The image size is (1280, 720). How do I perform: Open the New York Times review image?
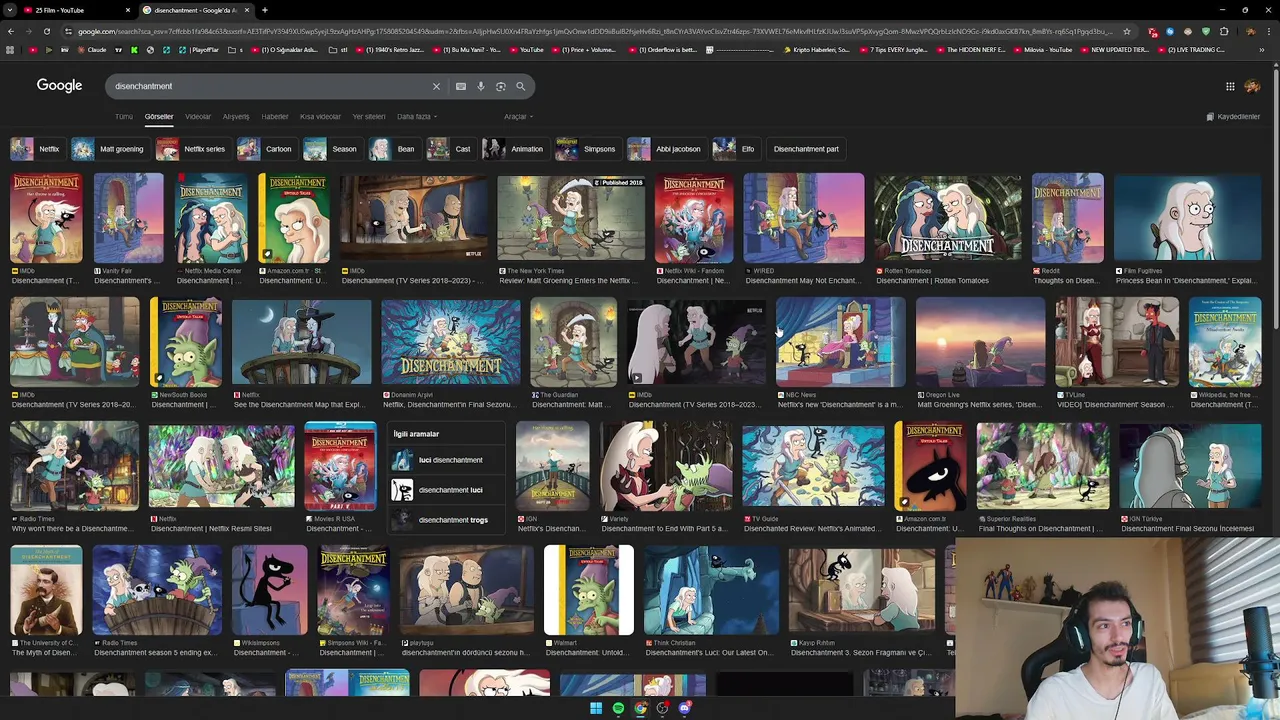[x=571, y=218]
